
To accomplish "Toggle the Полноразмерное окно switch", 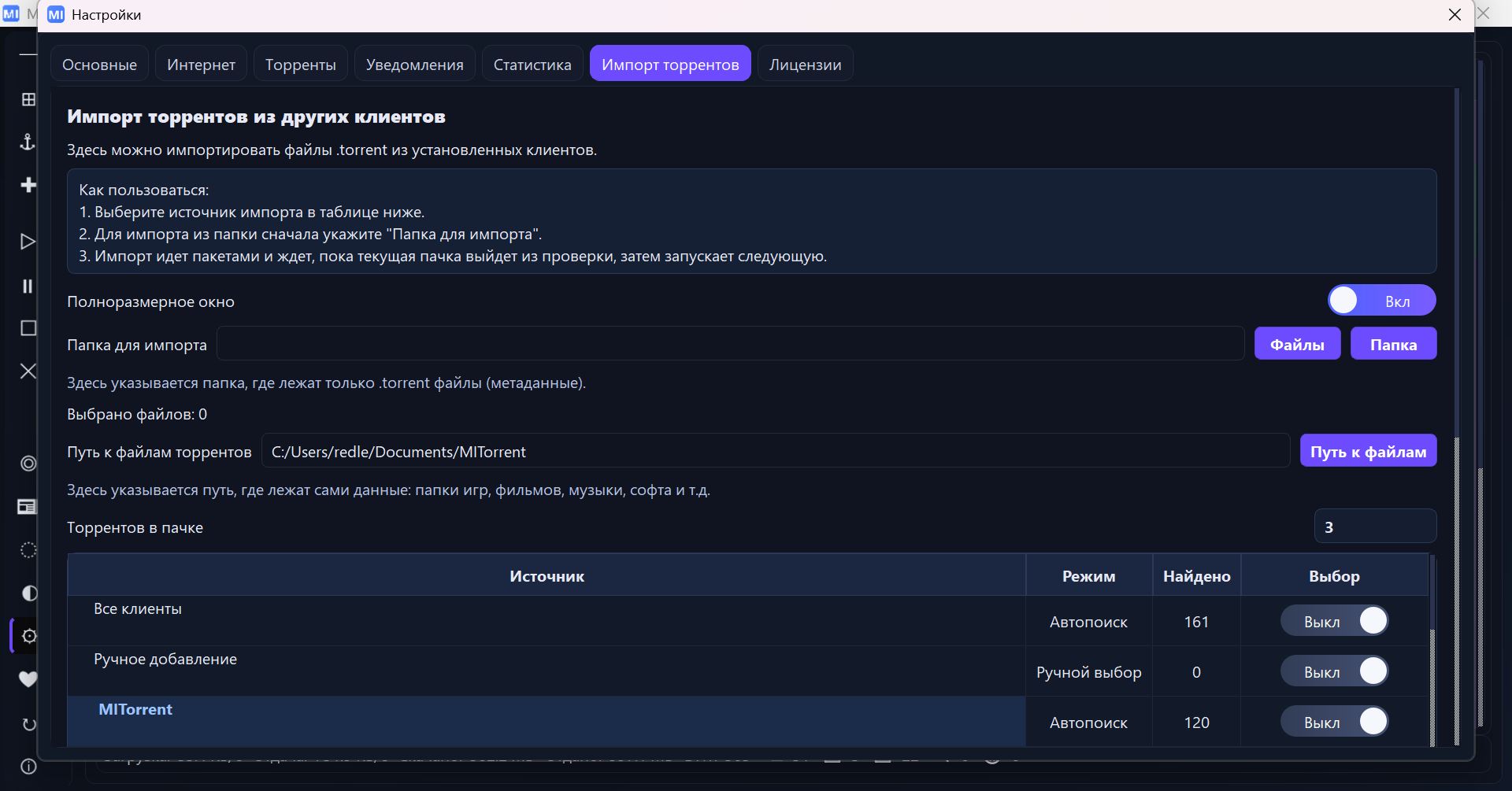I will pyautogui.click(x=1381, y=301).
